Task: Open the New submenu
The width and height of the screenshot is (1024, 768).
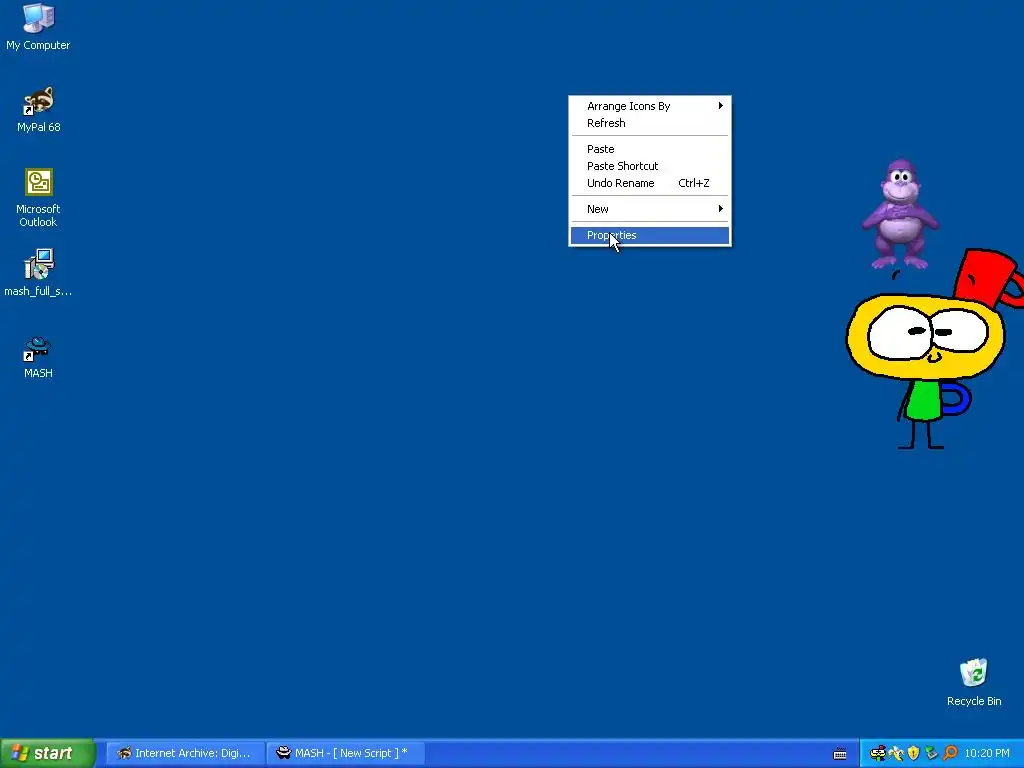Action: coord(650,209)
